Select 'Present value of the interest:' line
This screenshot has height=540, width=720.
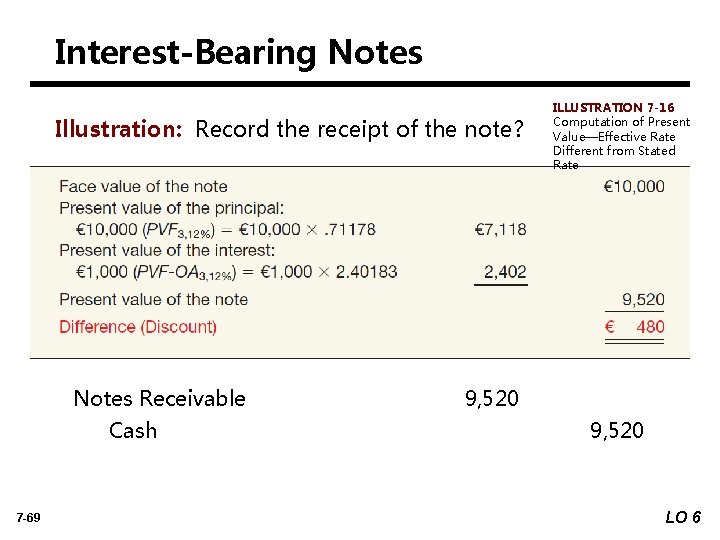click(x=166, y=251)
